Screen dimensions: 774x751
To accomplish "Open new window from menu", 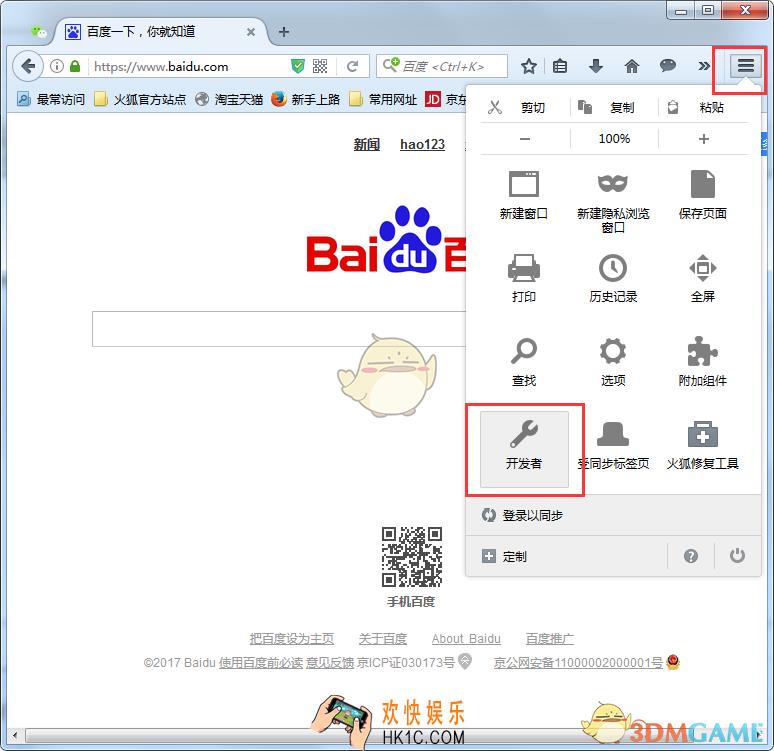I will pyautogui.click(x=524, y=196).
